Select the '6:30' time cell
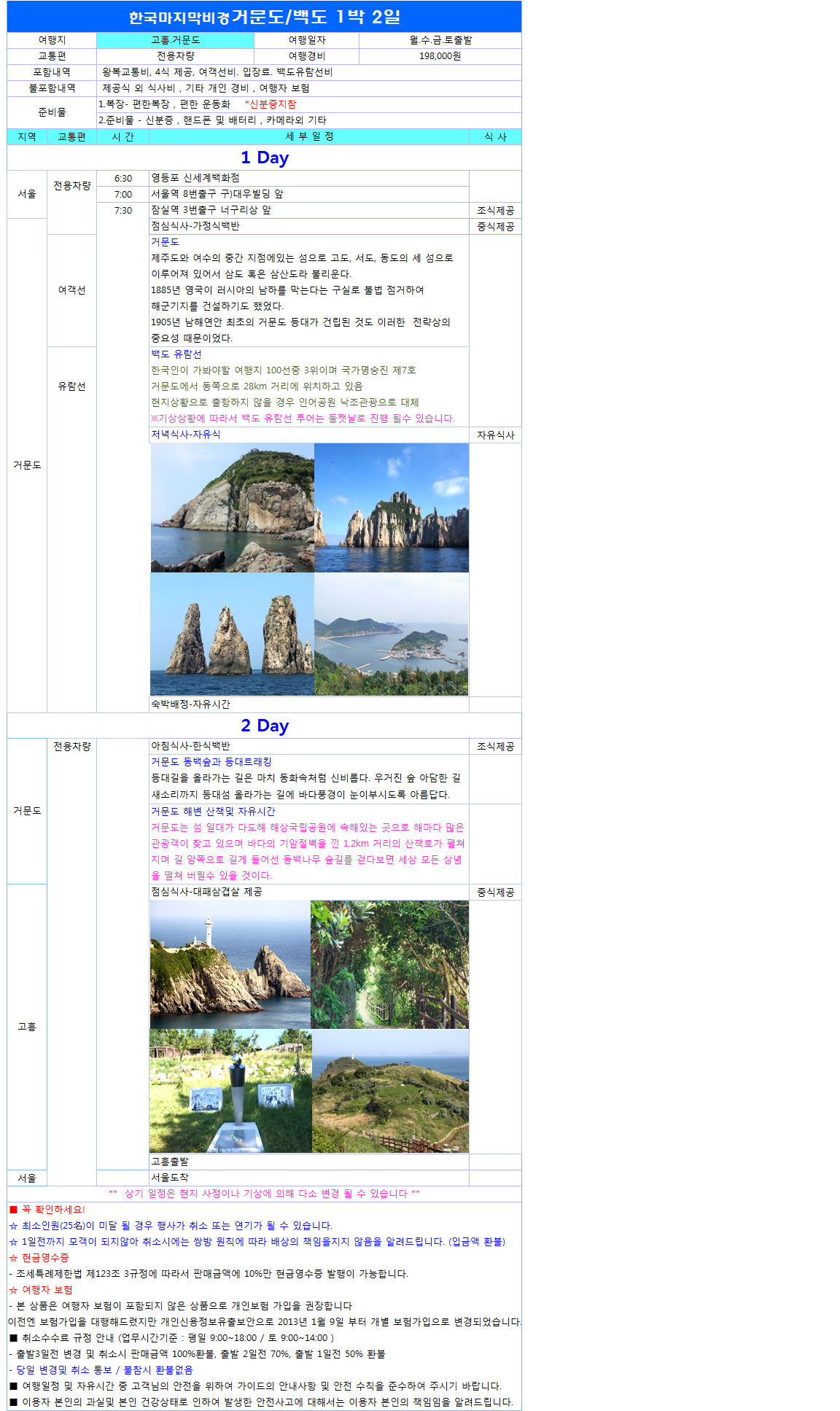The height and width of the screenshot is (1411, 840). pos(123,179)
